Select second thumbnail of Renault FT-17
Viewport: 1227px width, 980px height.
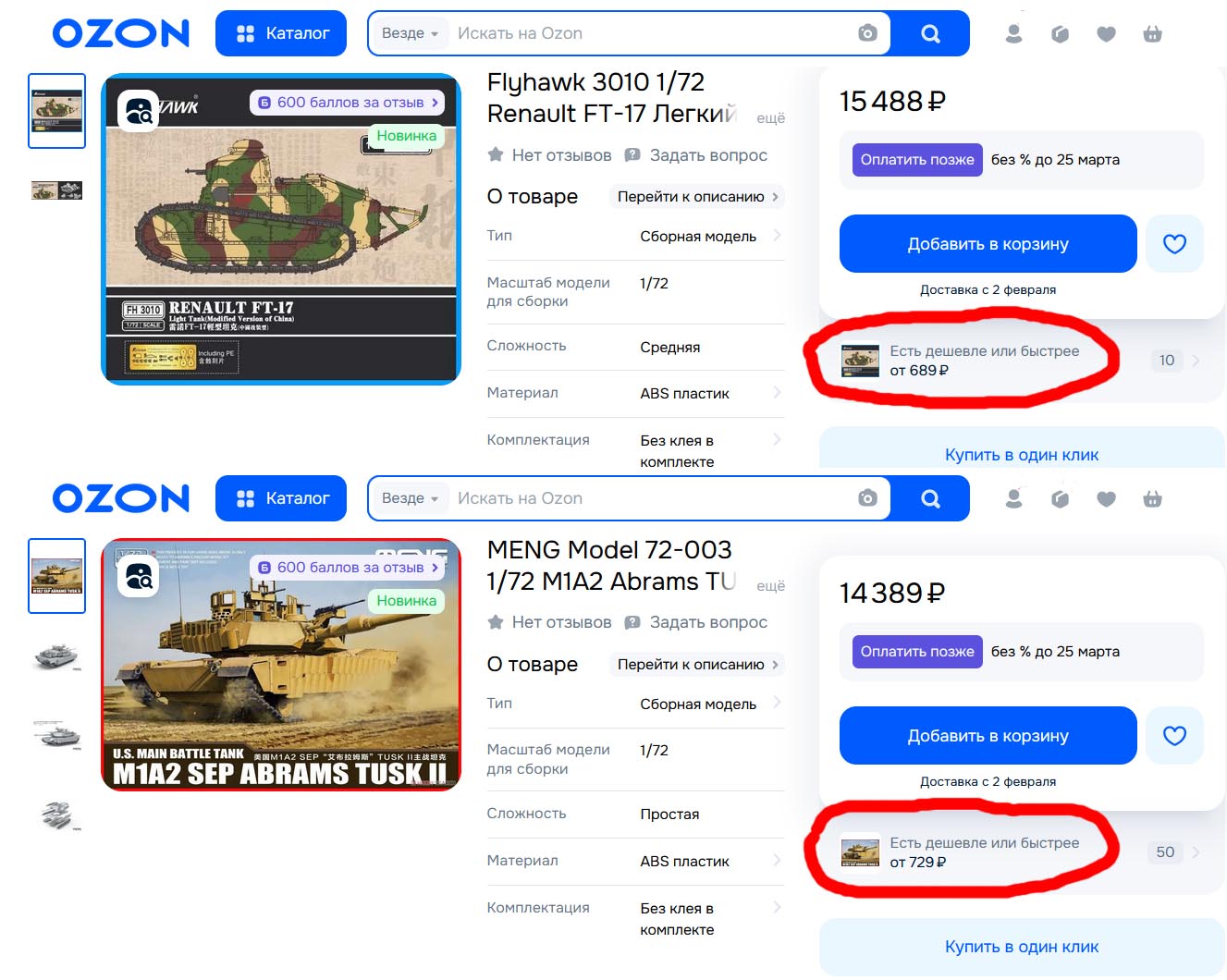click(x=56, y=190)
